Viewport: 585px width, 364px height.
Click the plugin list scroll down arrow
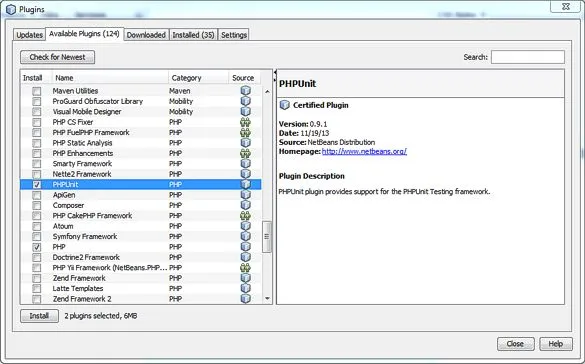(x=267, y=298)
